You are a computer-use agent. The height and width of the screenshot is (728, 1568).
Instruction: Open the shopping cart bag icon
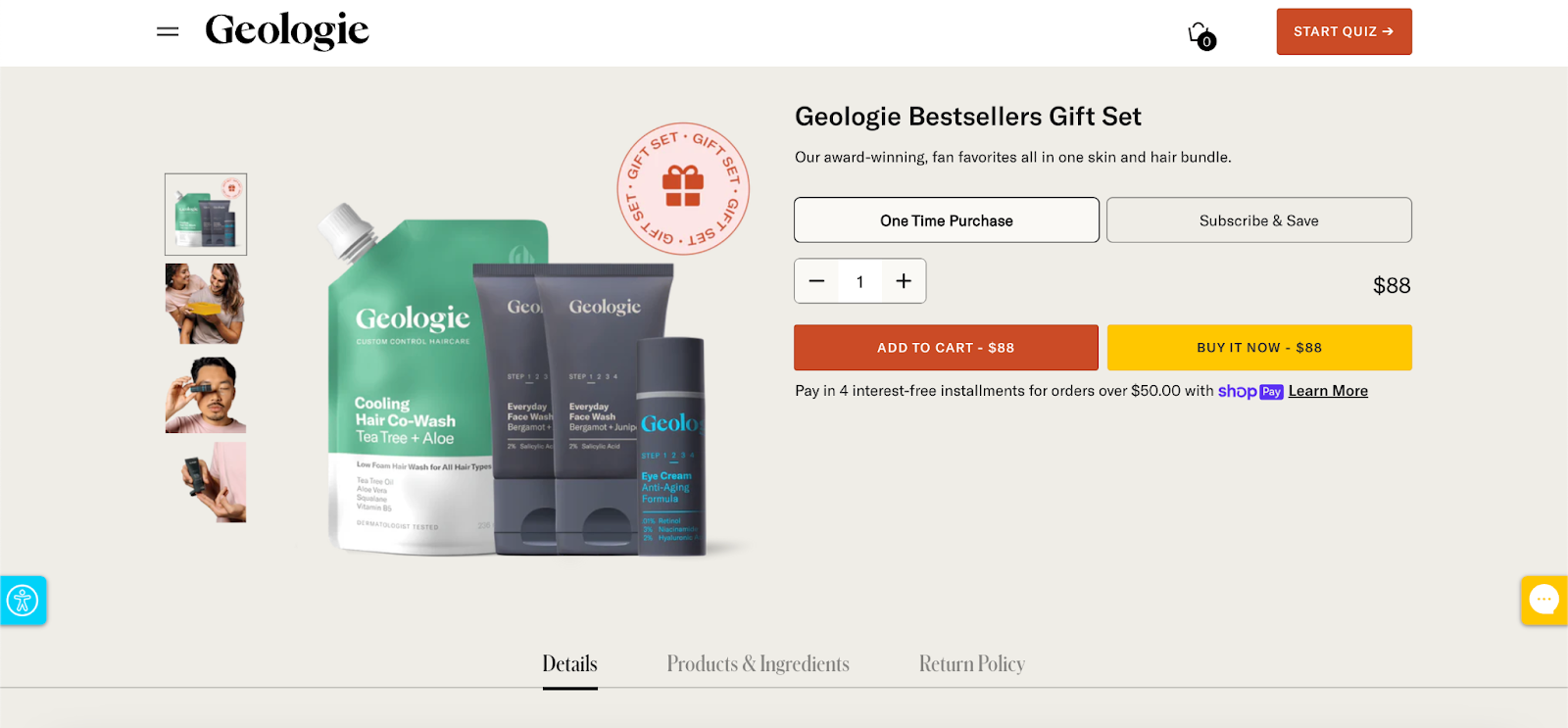point(1201,35)
